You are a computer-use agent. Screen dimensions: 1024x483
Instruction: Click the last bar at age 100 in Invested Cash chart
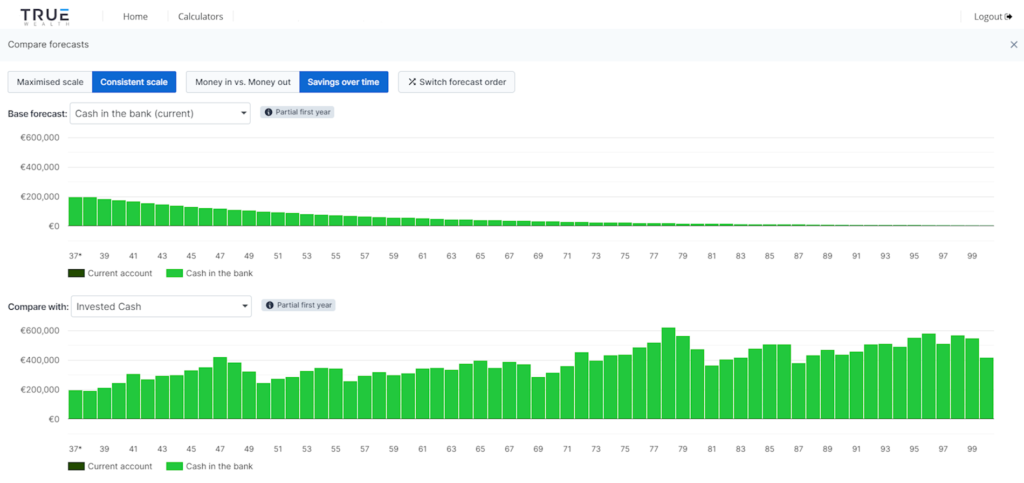click(986, 388)
